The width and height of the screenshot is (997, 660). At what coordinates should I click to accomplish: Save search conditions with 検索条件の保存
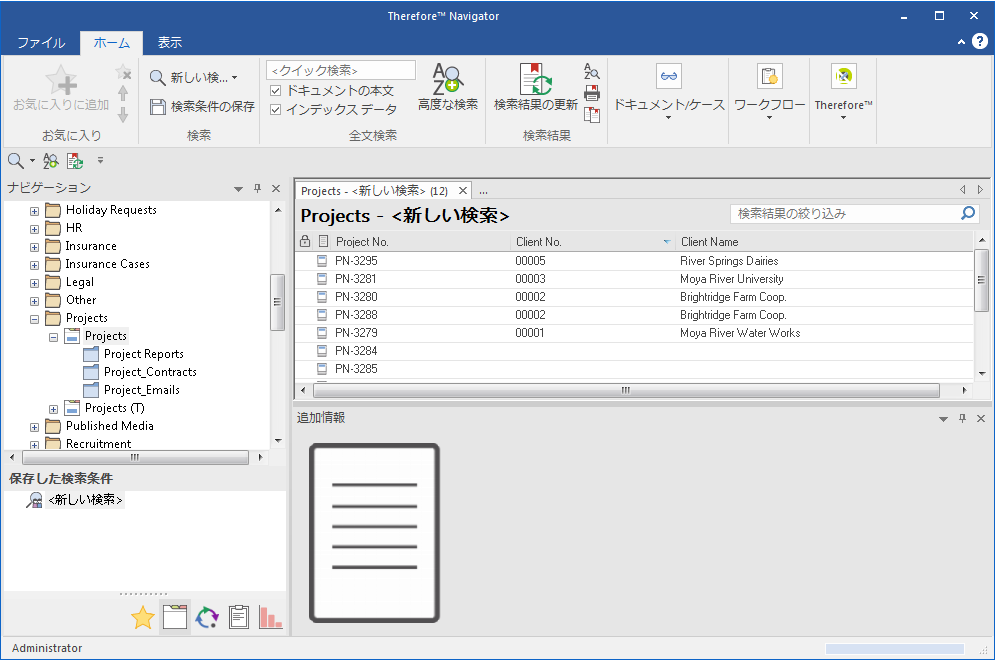pyautogui.click(x=202, y=106)
